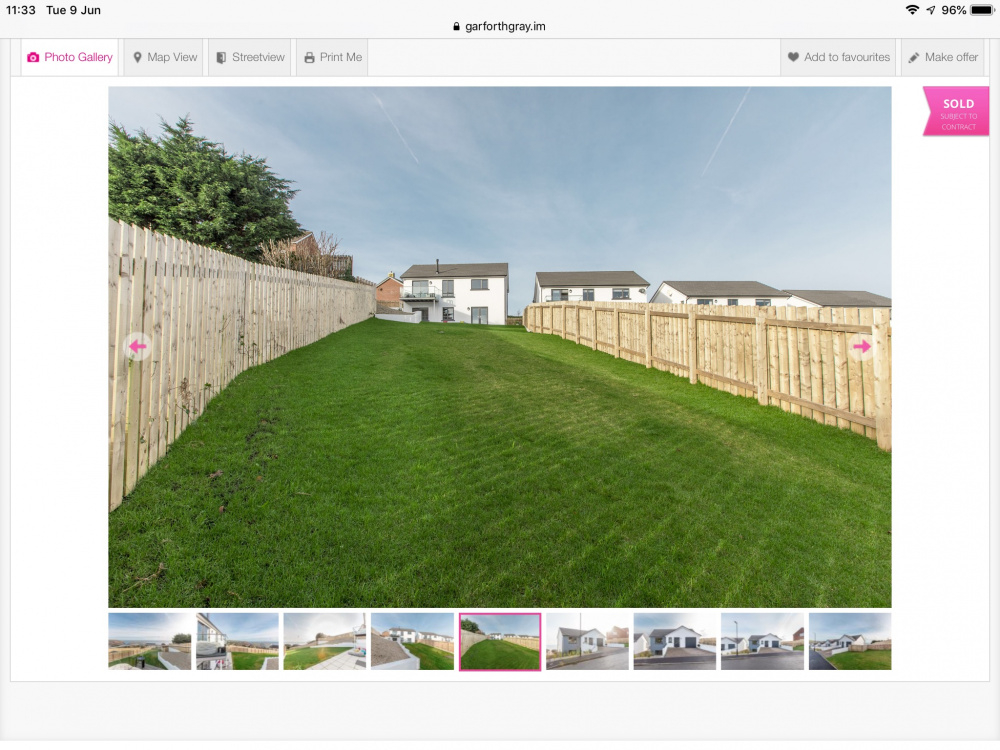Tap the Tue 9 Jun date
The height and width of the screenshot is (750, 1000).
point(73,10)
